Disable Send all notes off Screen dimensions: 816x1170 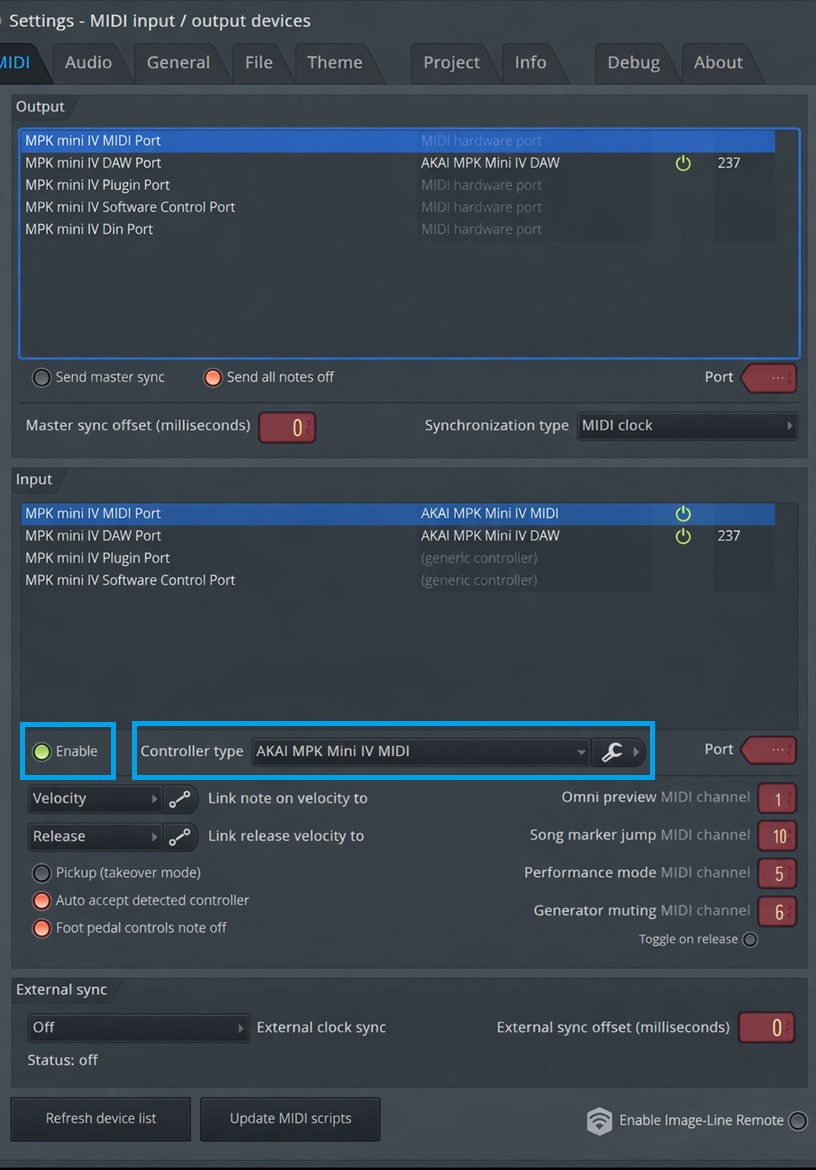213,378
